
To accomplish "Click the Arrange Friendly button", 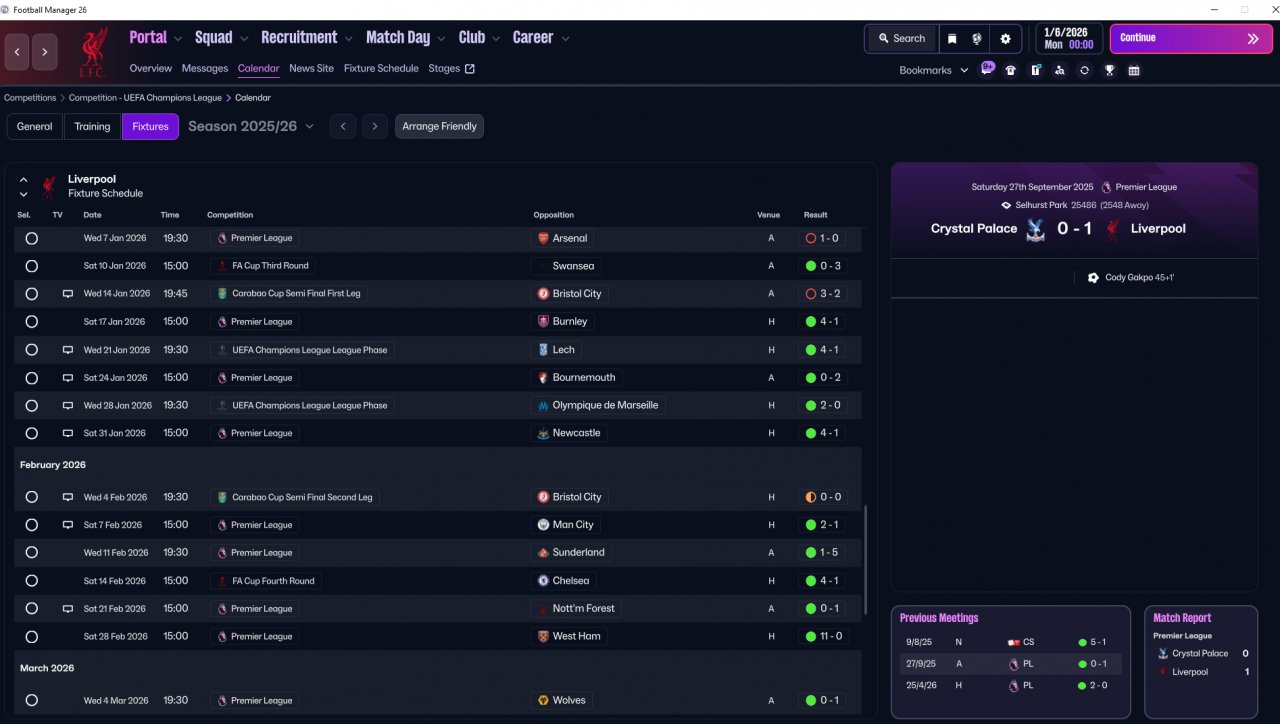I will [440, 127].
